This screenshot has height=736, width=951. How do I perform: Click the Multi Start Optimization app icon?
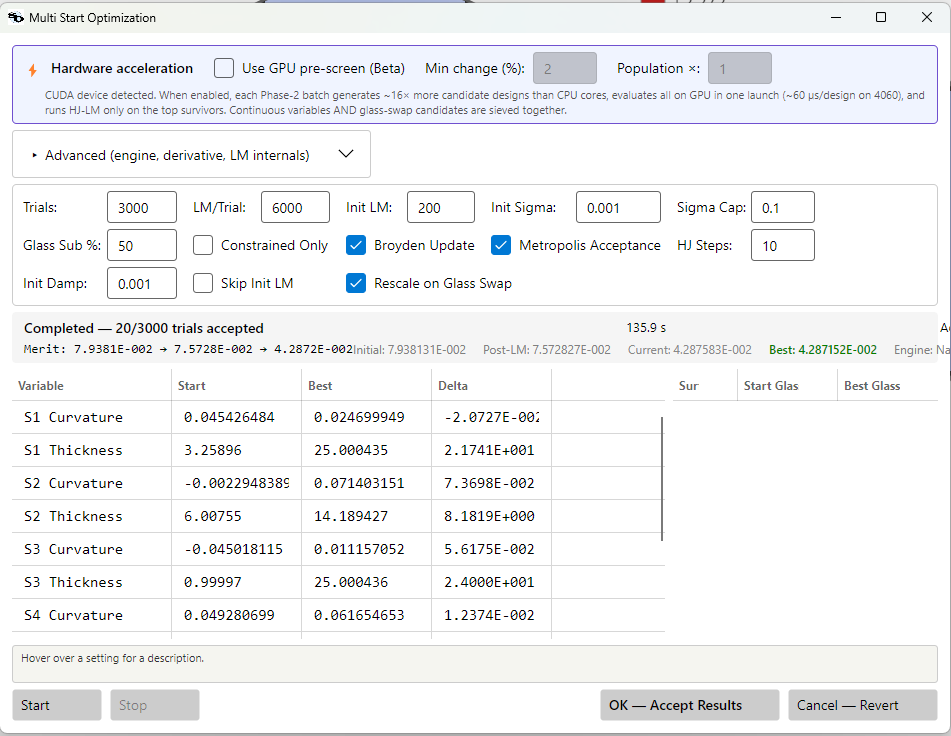tap(16, 18)
